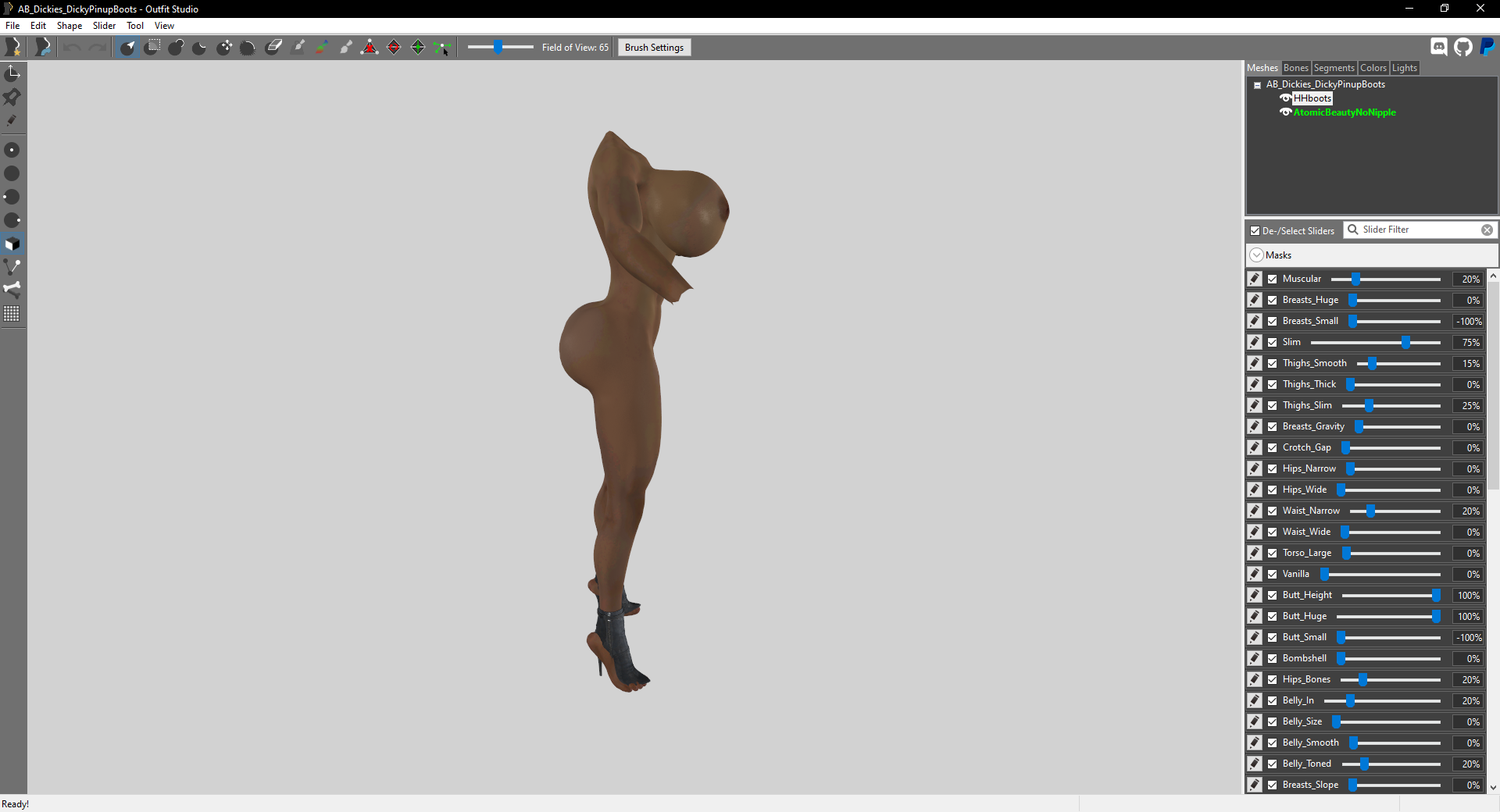Image resolution: width=1500 pixels, height=812 pixels.
Task: Collapse the AB_Dickies_DickyPinupBoots tree node
Action: click(1258, 85)
